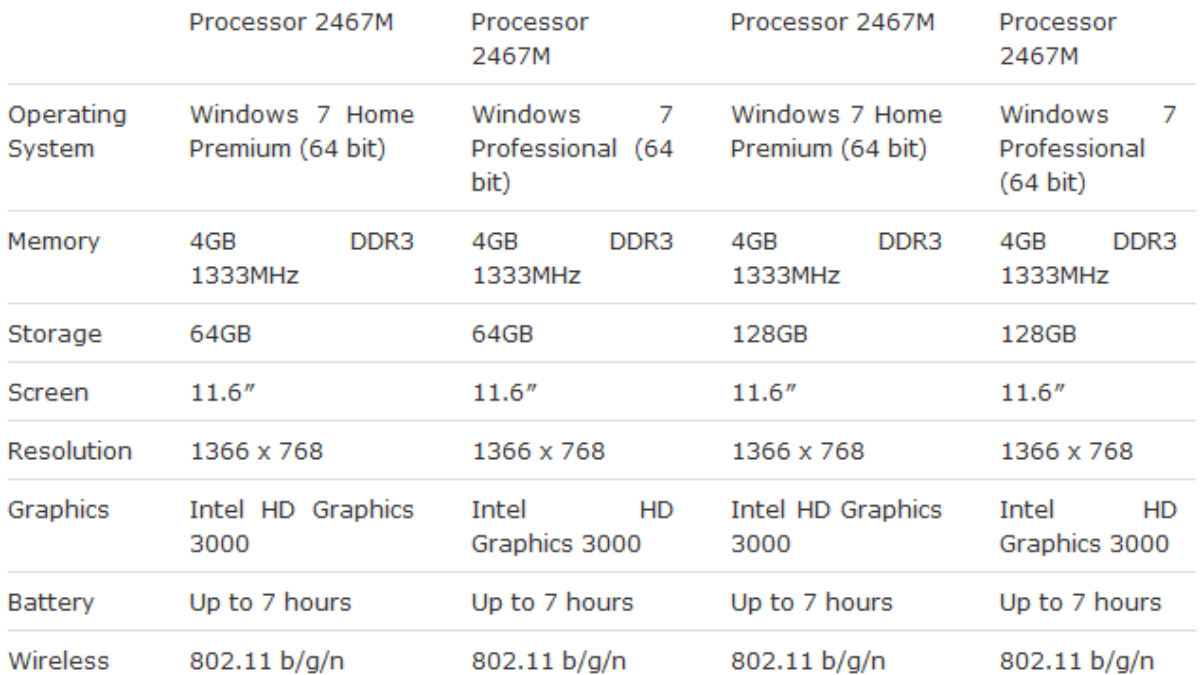Click the first column's "Up to 7 hours" value

[270, 602]
